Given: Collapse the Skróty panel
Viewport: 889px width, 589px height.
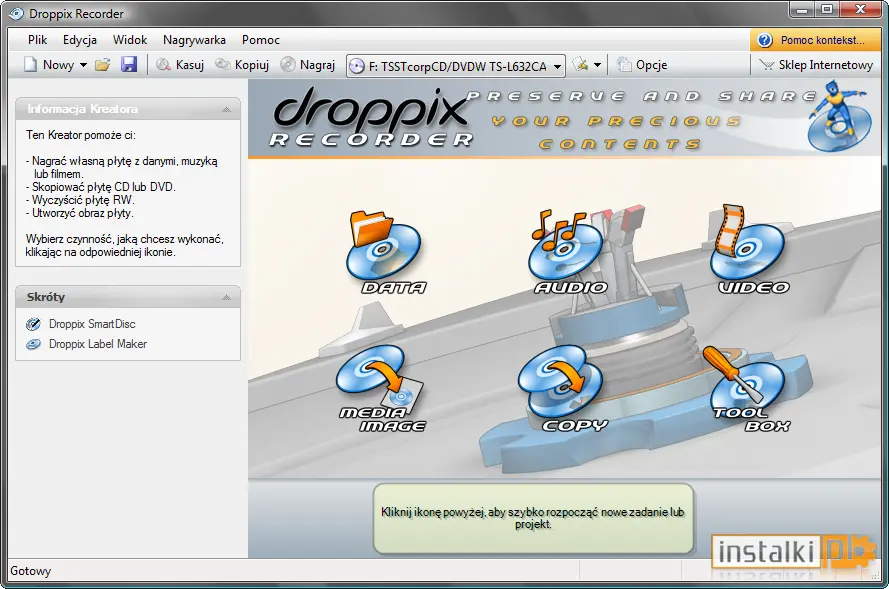Looking at the screenshot, I should click(x=226, y=297).
